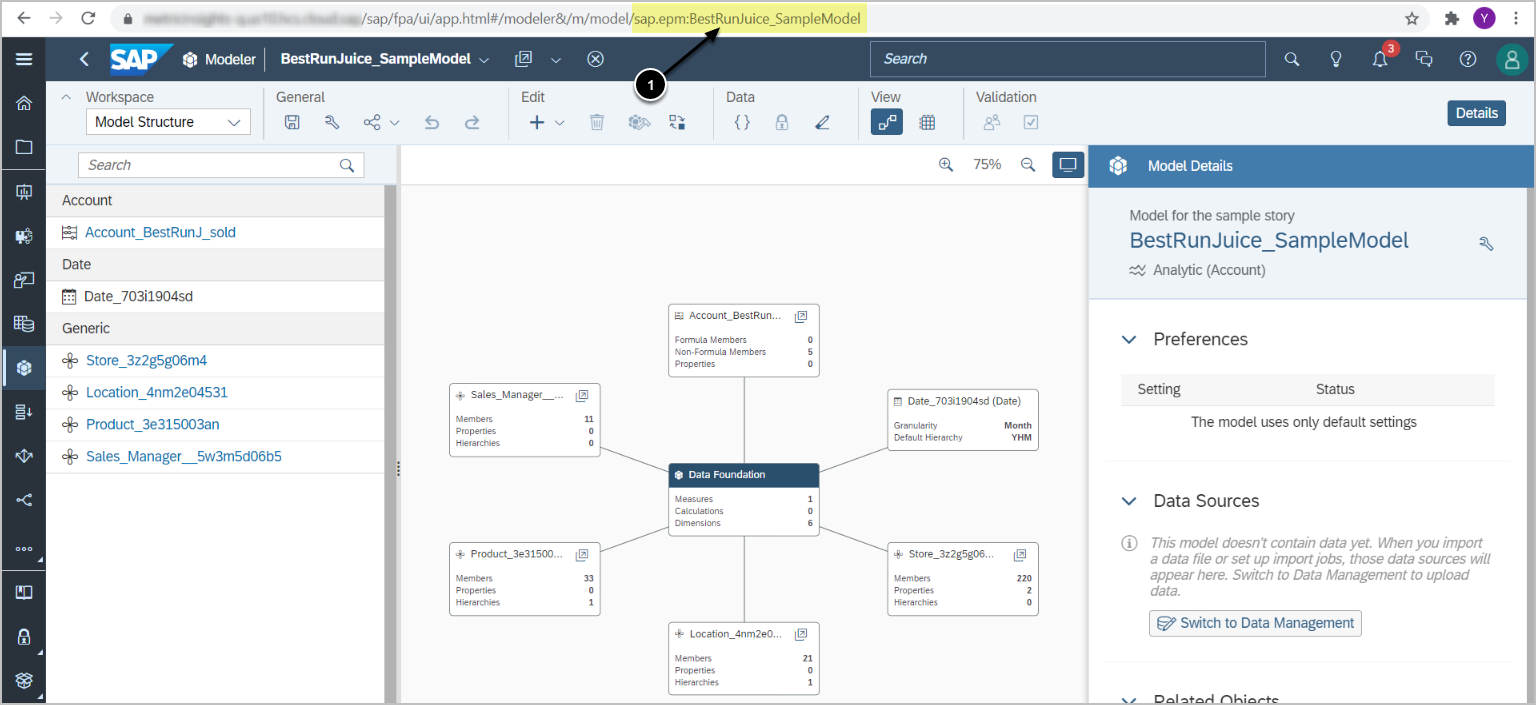Toggle the fullscreen diagram button

pyautogui.click(x=1068, y=165)
